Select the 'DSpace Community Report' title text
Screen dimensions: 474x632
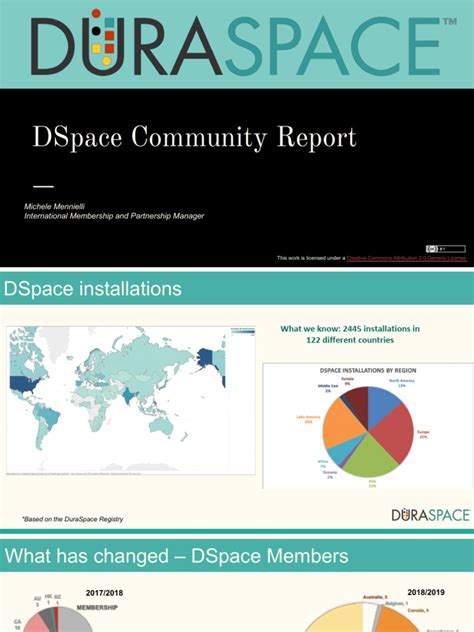194,138
